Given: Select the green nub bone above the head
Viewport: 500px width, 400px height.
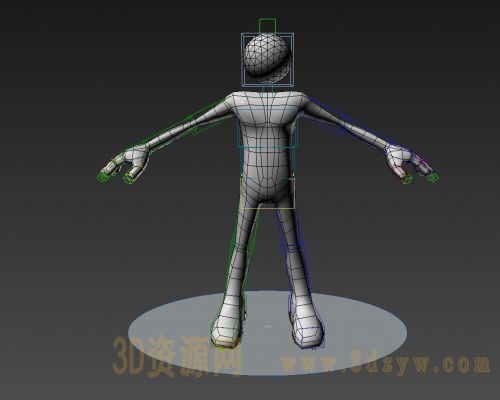Looking at the screenshot, I should (x=267, y=25).
